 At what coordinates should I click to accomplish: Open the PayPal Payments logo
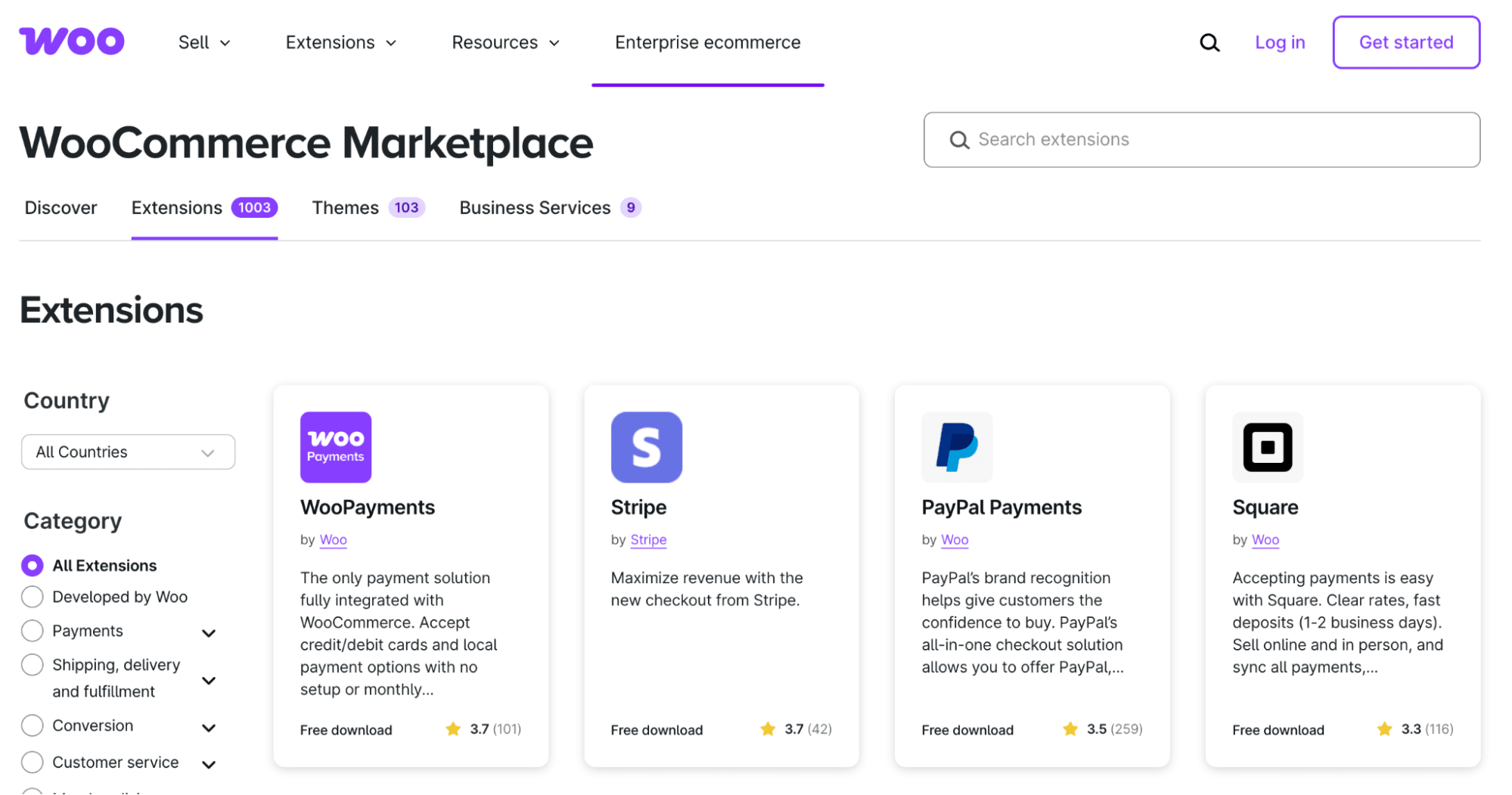click(x=957, y=447)
